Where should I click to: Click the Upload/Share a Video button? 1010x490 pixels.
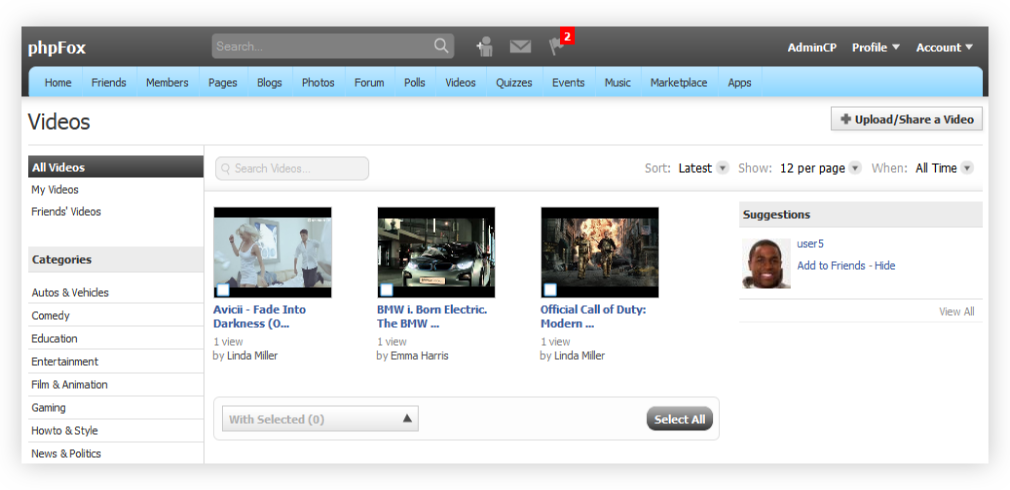pyautogui.click(x=907, y=119)
